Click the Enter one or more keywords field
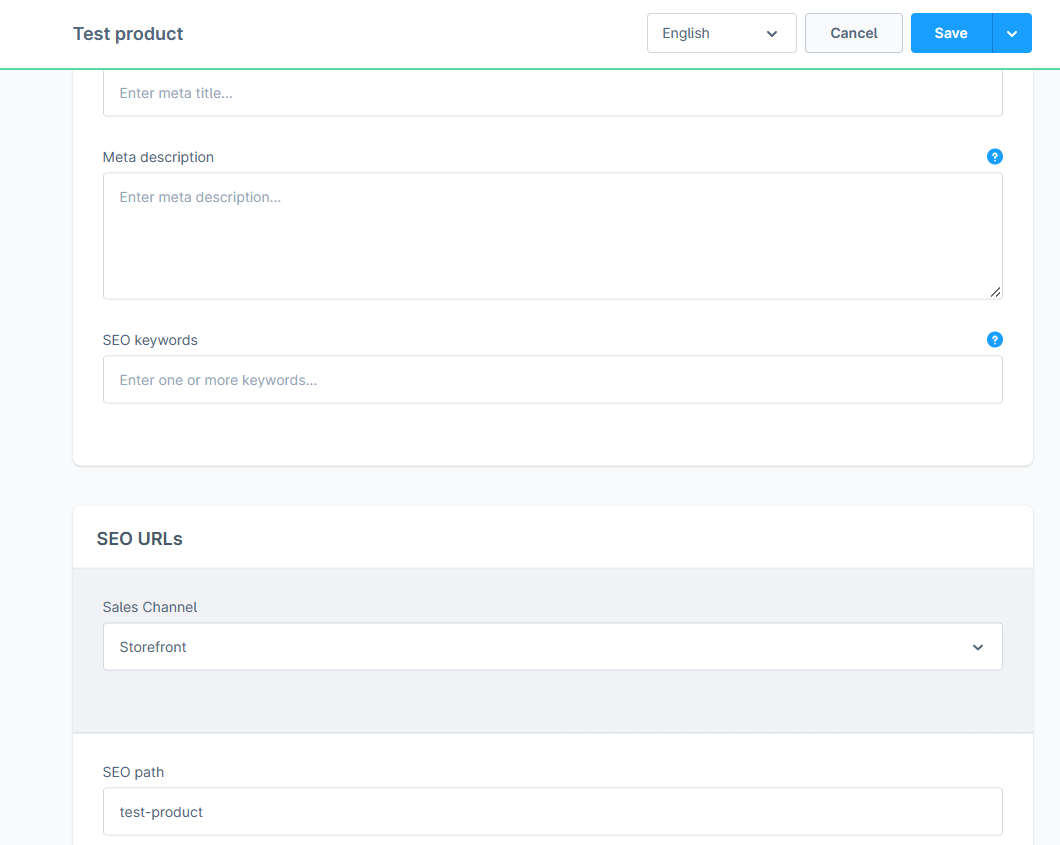Viewport: 1060px width, 845px height. tap(552, 379)
